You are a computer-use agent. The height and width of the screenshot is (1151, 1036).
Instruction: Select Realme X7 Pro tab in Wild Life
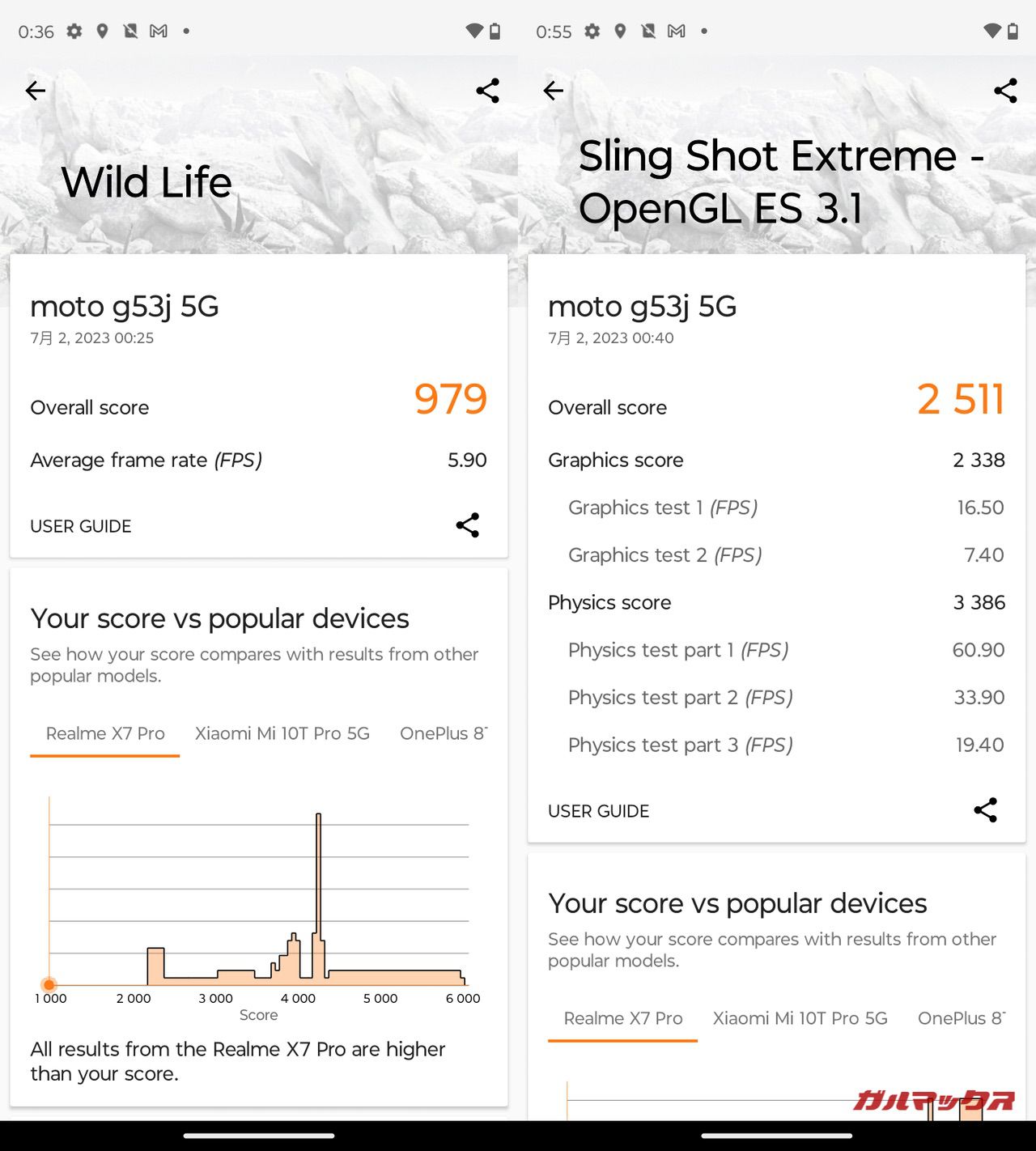pyautogui.click(x=105, y=733)
